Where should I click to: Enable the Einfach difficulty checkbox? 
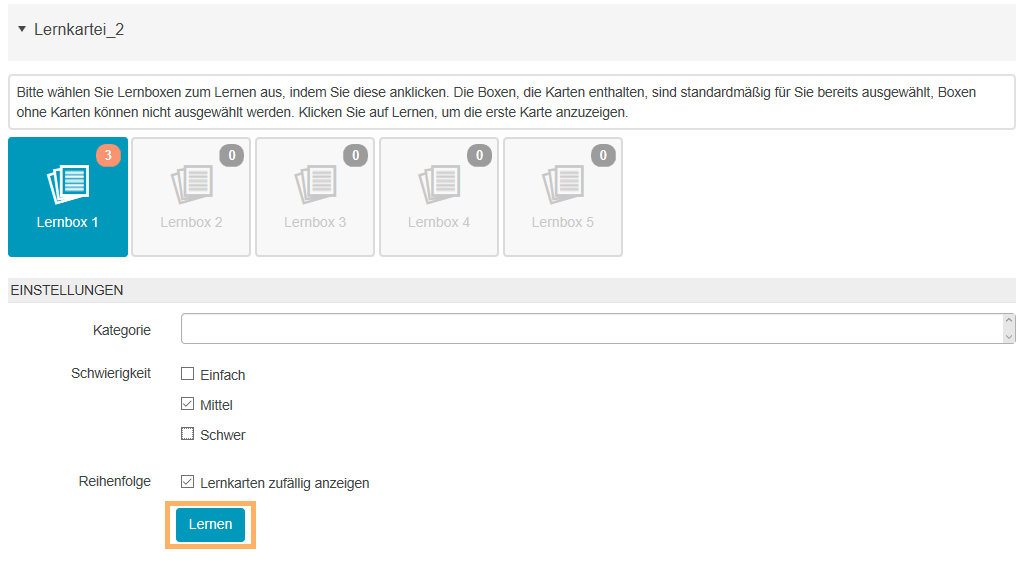point(187,375)
